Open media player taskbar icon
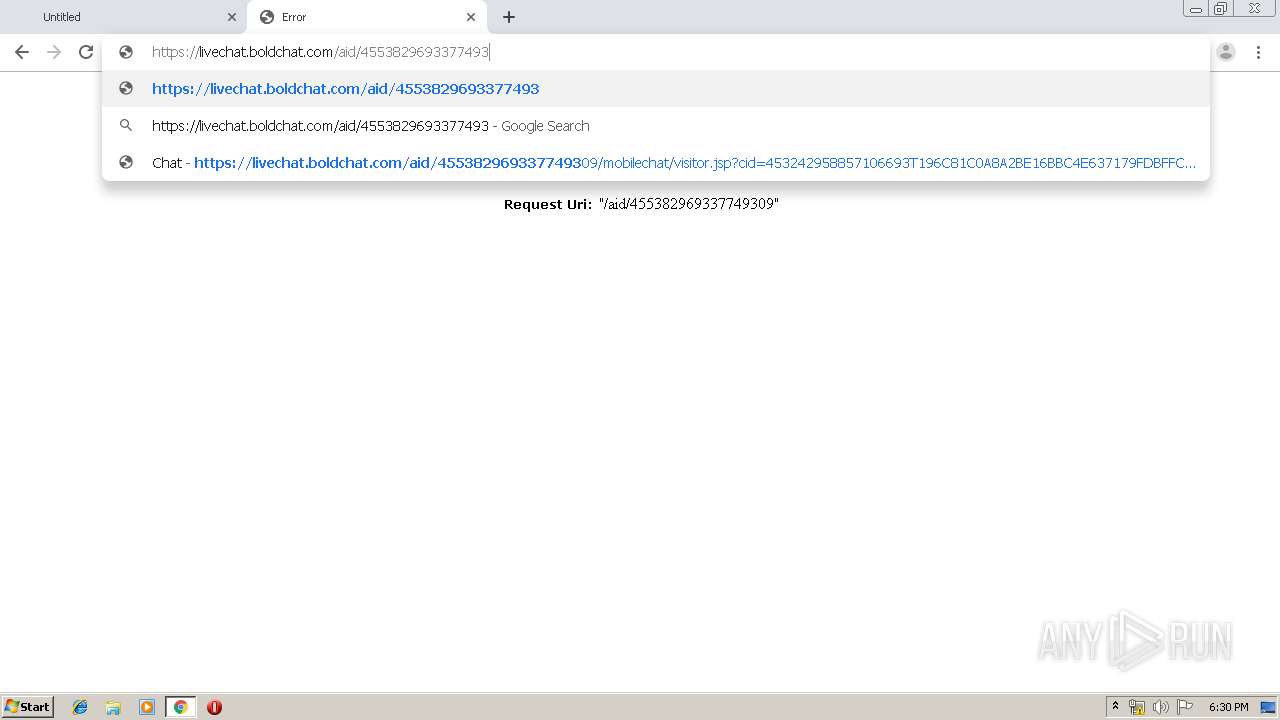 pyautogui.click(x=147, y=707)
